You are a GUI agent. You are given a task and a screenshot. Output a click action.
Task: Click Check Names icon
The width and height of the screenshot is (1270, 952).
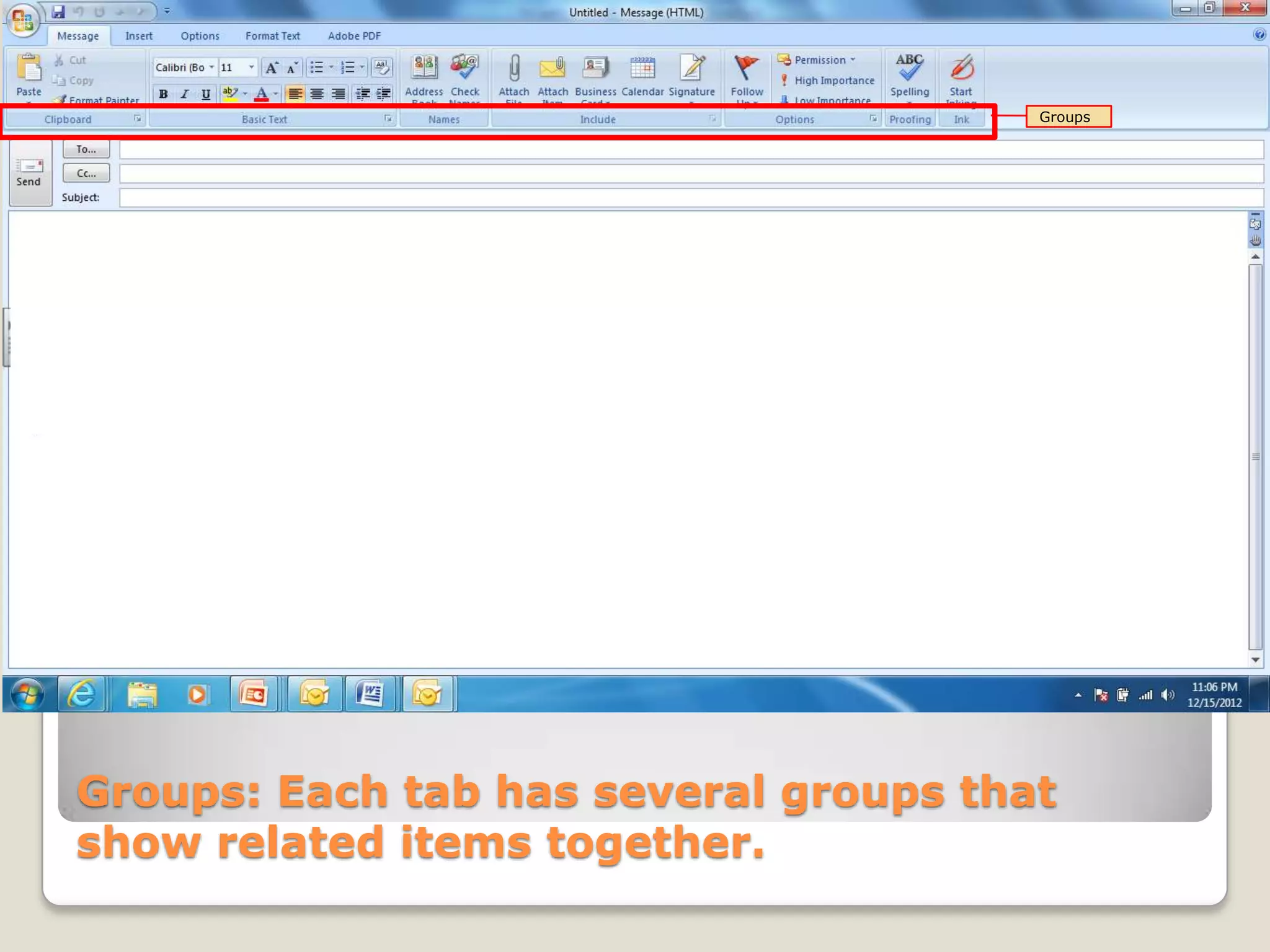[x=464, y=68]
